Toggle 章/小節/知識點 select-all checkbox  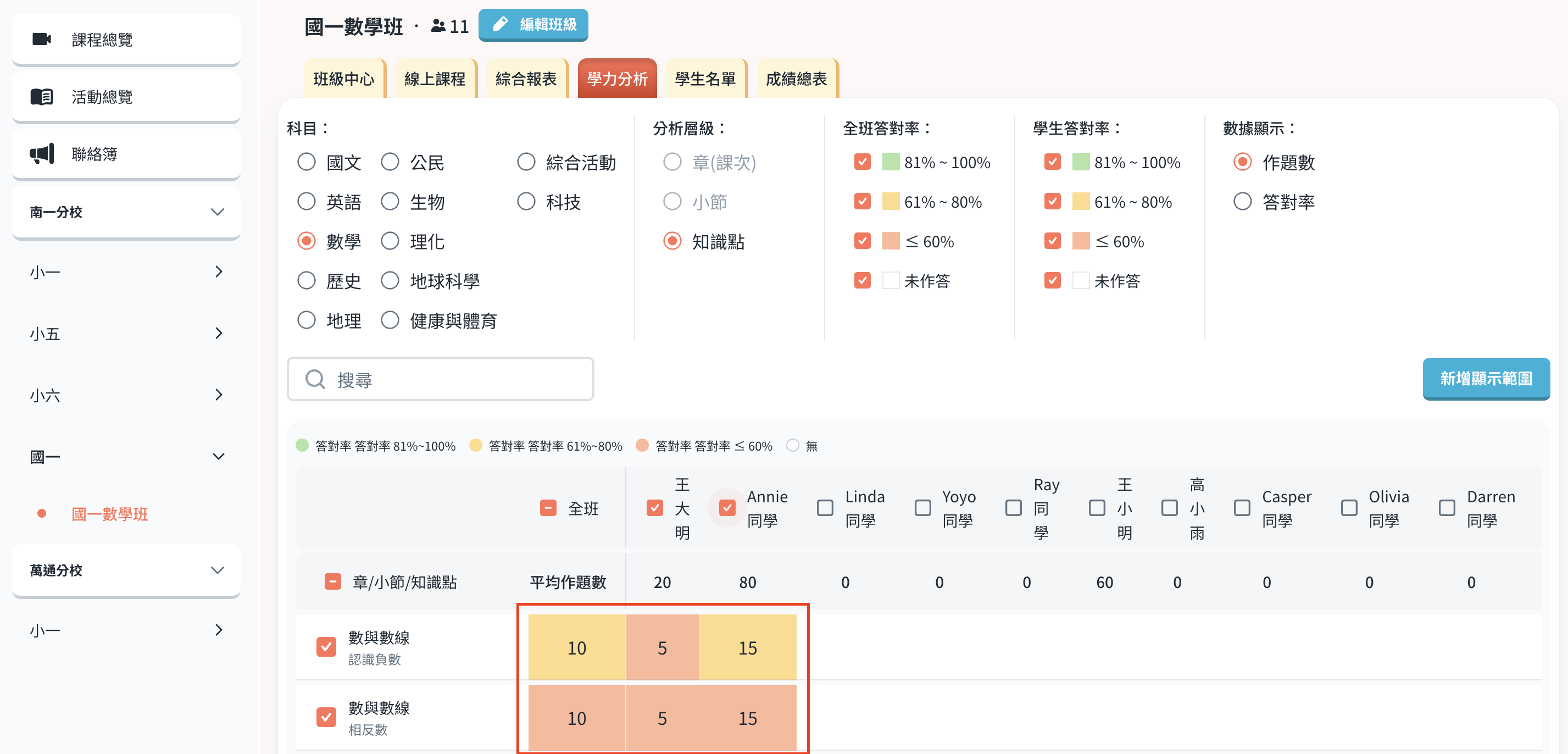(332, 581)
